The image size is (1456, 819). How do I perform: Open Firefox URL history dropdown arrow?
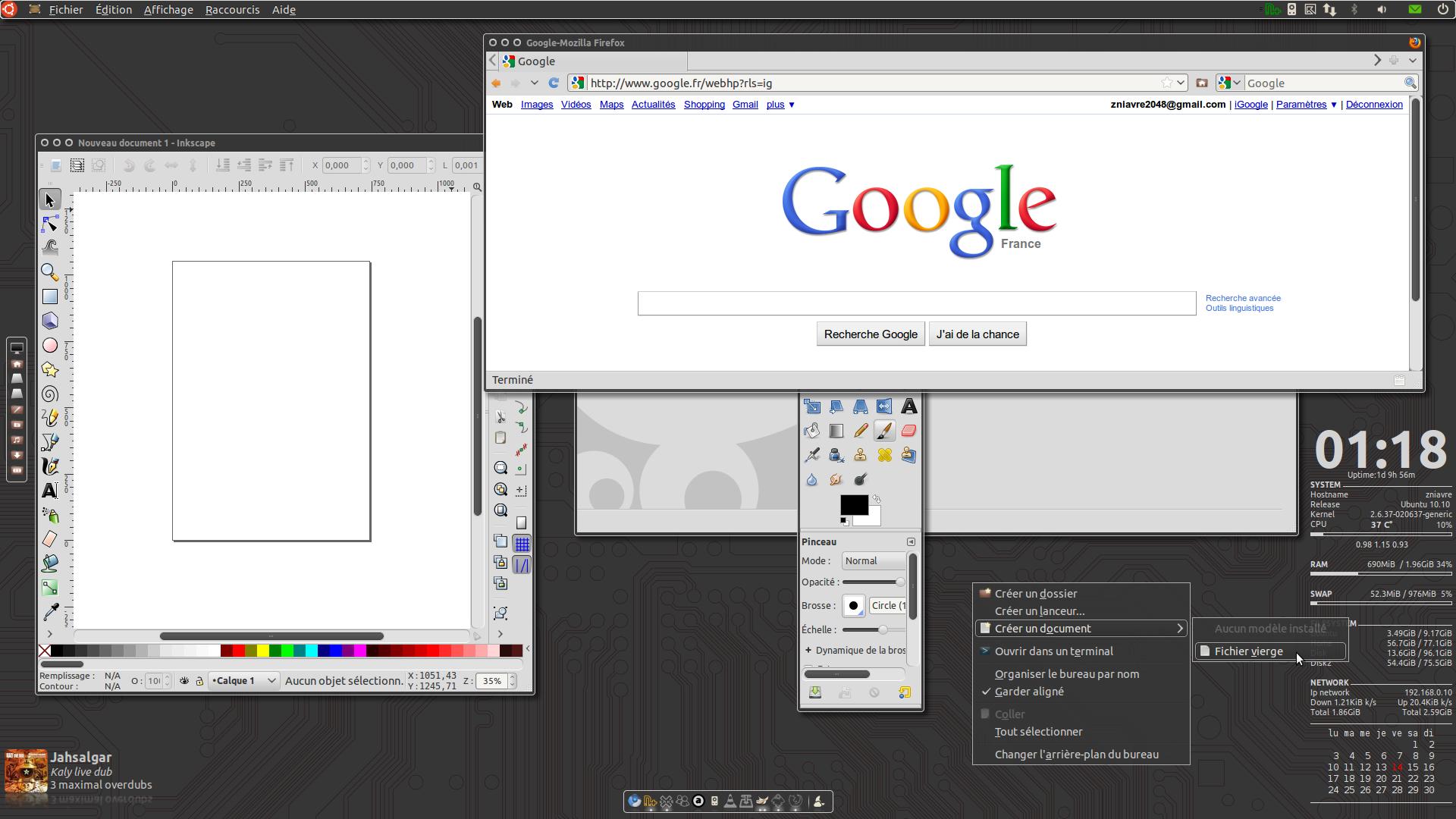[x=1181, y=83]
